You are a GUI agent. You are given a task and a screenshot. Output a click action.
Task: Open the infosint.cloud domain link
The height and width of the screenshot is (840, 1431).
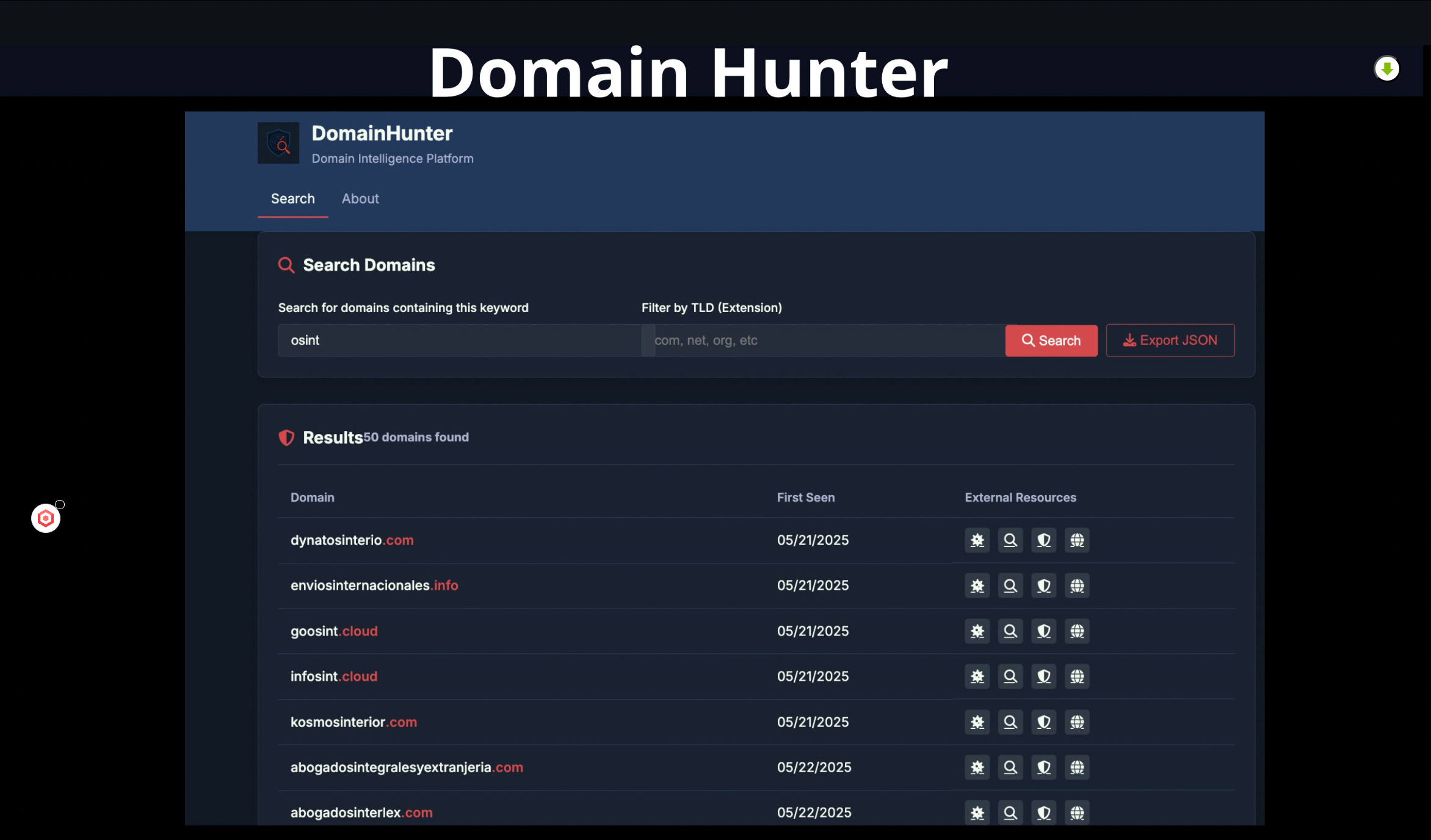(x=334, y=676)
